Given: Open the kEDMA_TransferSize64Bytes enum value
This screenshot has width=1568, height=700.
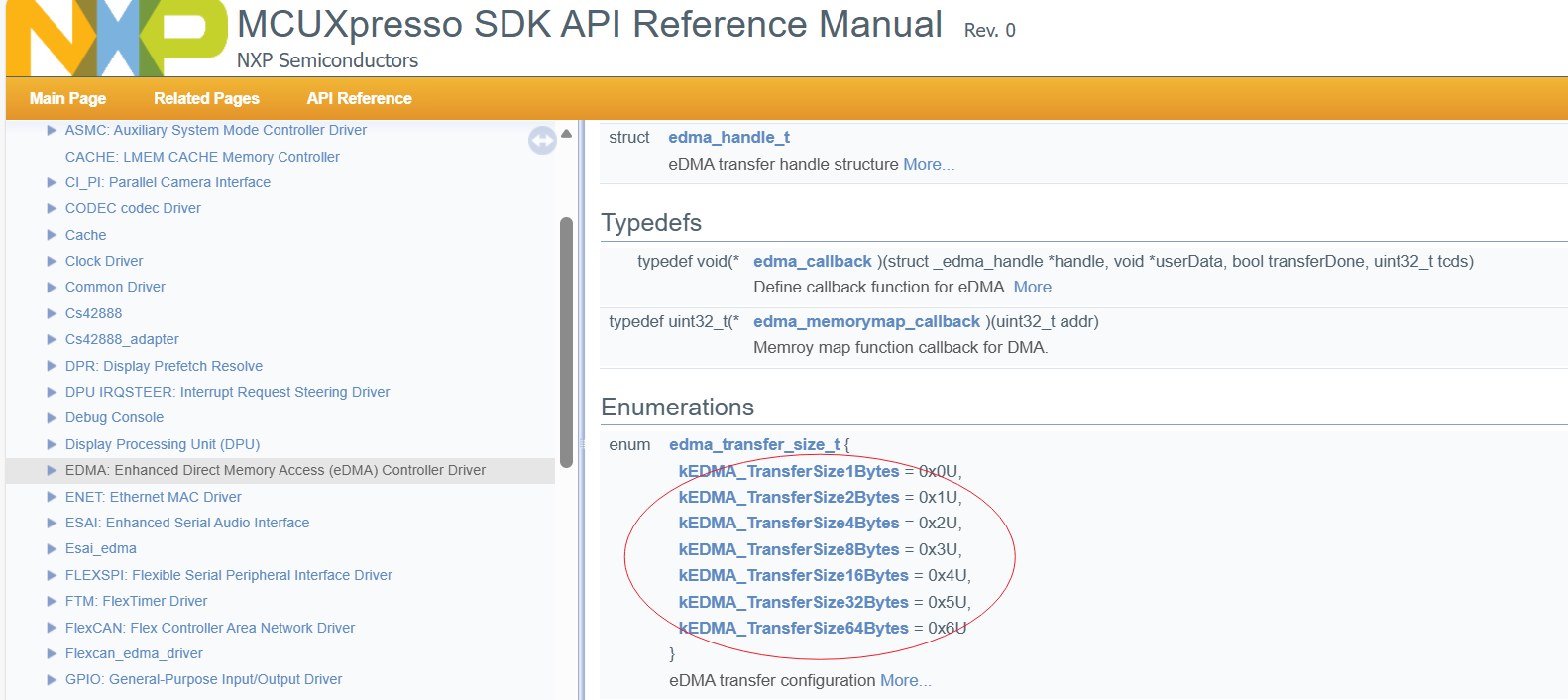Looking at the screenshot, I should (793, 628).
